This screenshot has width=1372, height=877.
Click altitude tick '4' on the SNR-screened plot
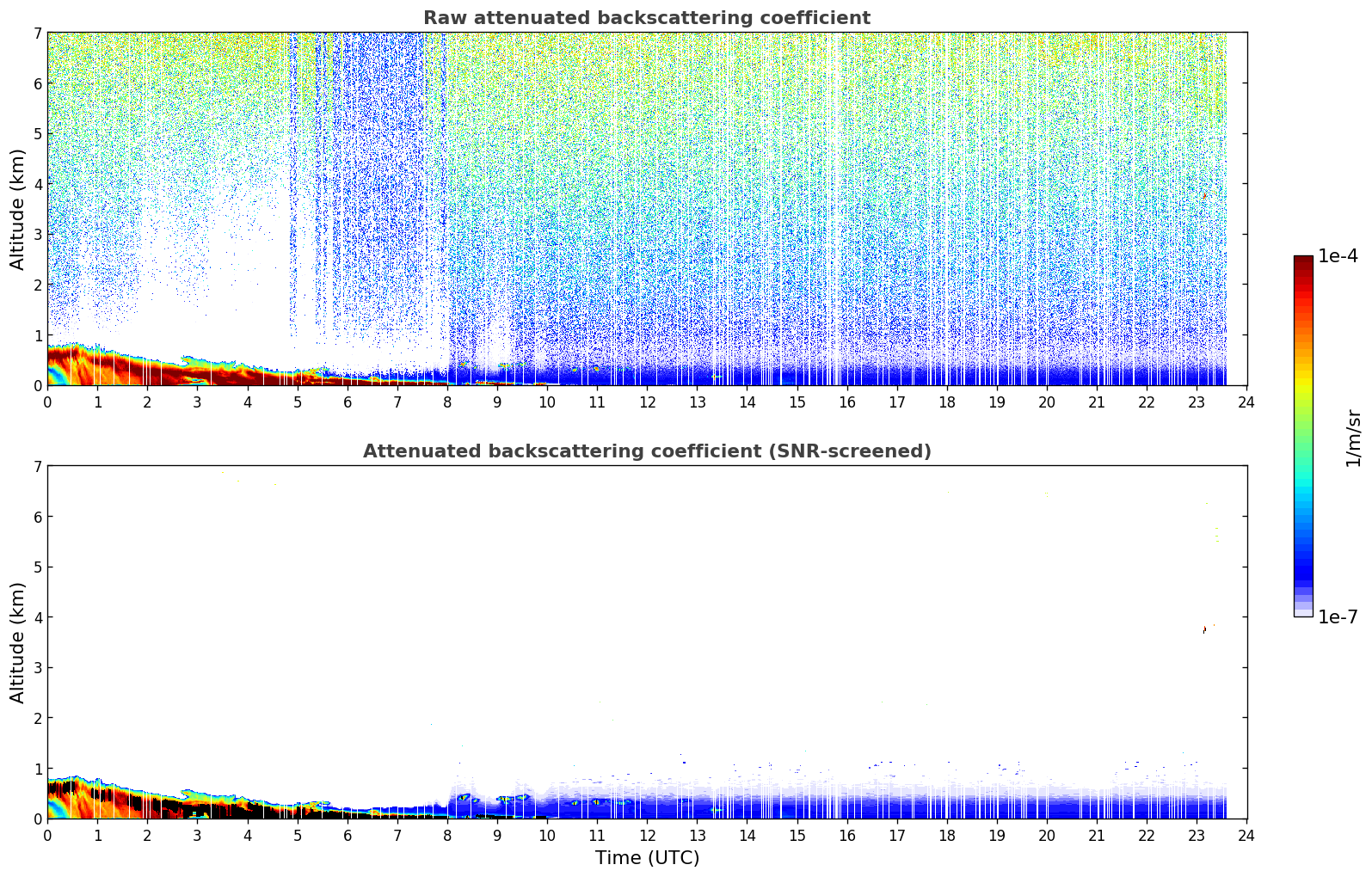tap(37, 617)
